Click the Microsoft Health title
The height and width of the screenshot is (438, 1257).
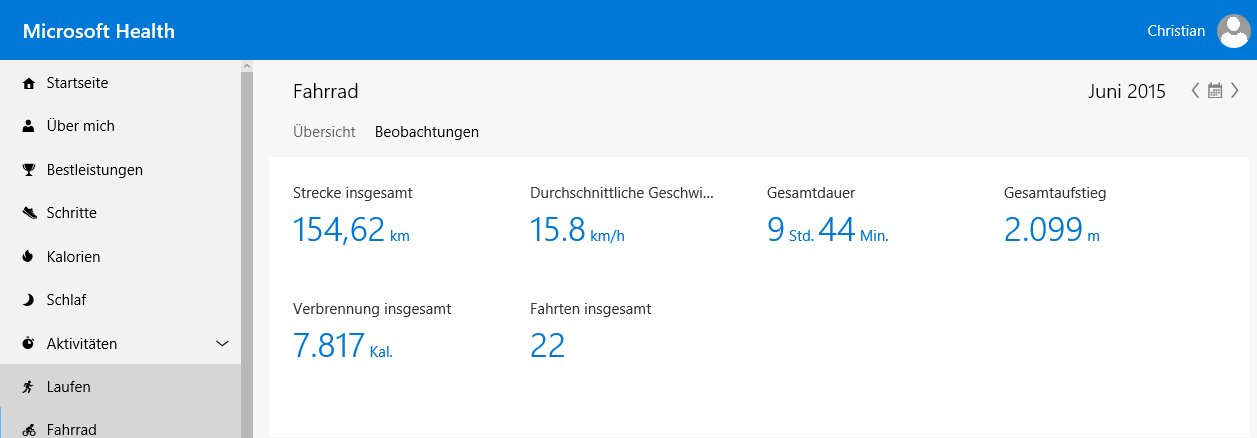(x=99, y=31)
